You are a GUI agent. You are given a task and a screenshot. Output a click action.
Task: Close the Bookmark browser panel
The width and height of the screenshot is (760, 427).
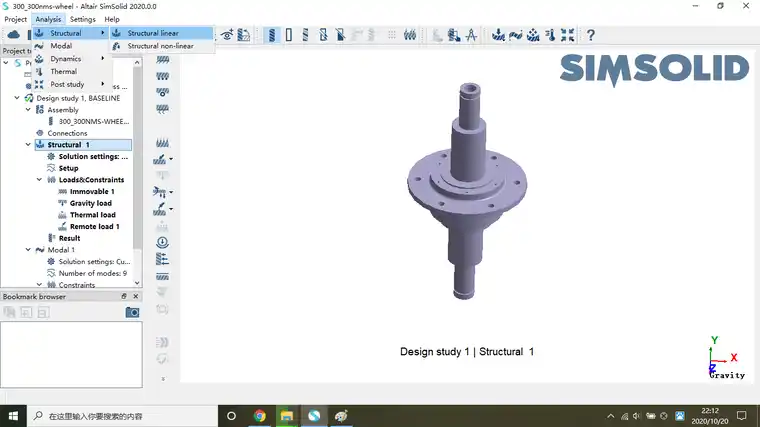click(136, 296)
